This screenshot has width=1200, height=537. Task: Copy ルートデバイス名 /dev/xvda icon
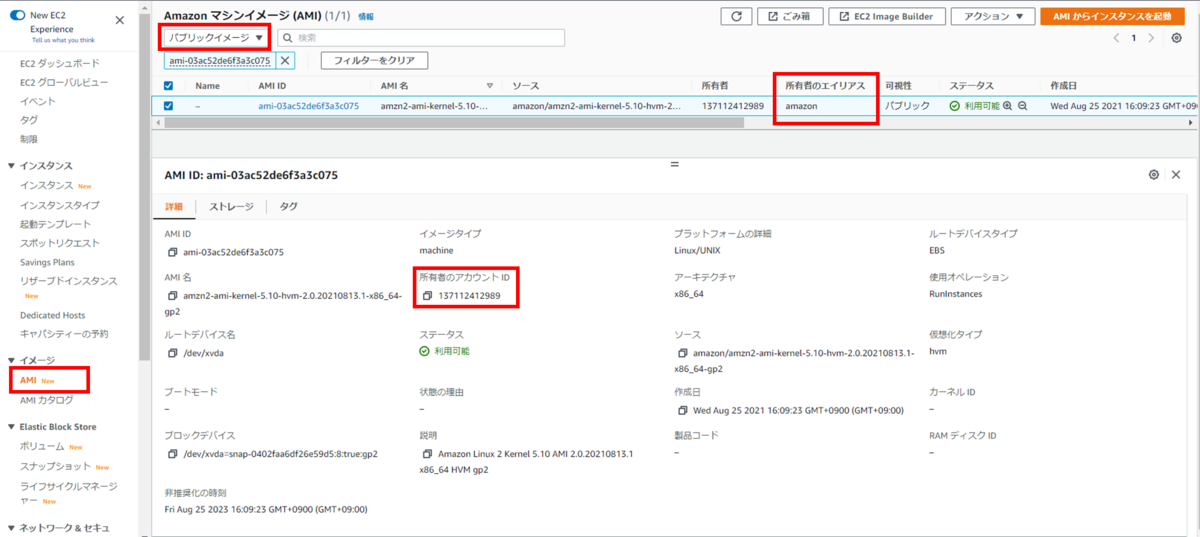173,353
